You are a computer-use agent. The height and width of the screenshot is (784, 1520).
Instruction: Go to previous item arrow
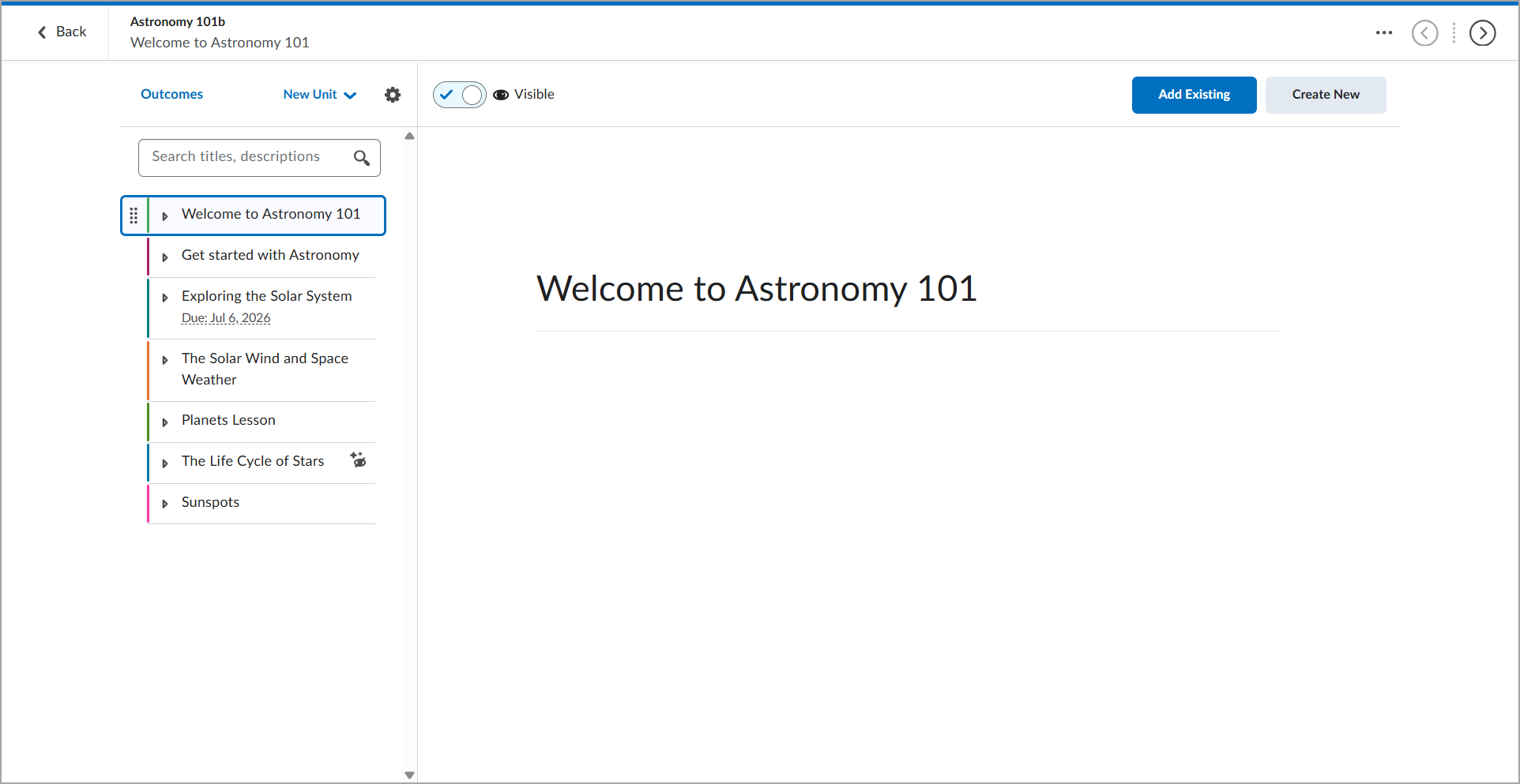[x=1425, y=33]
